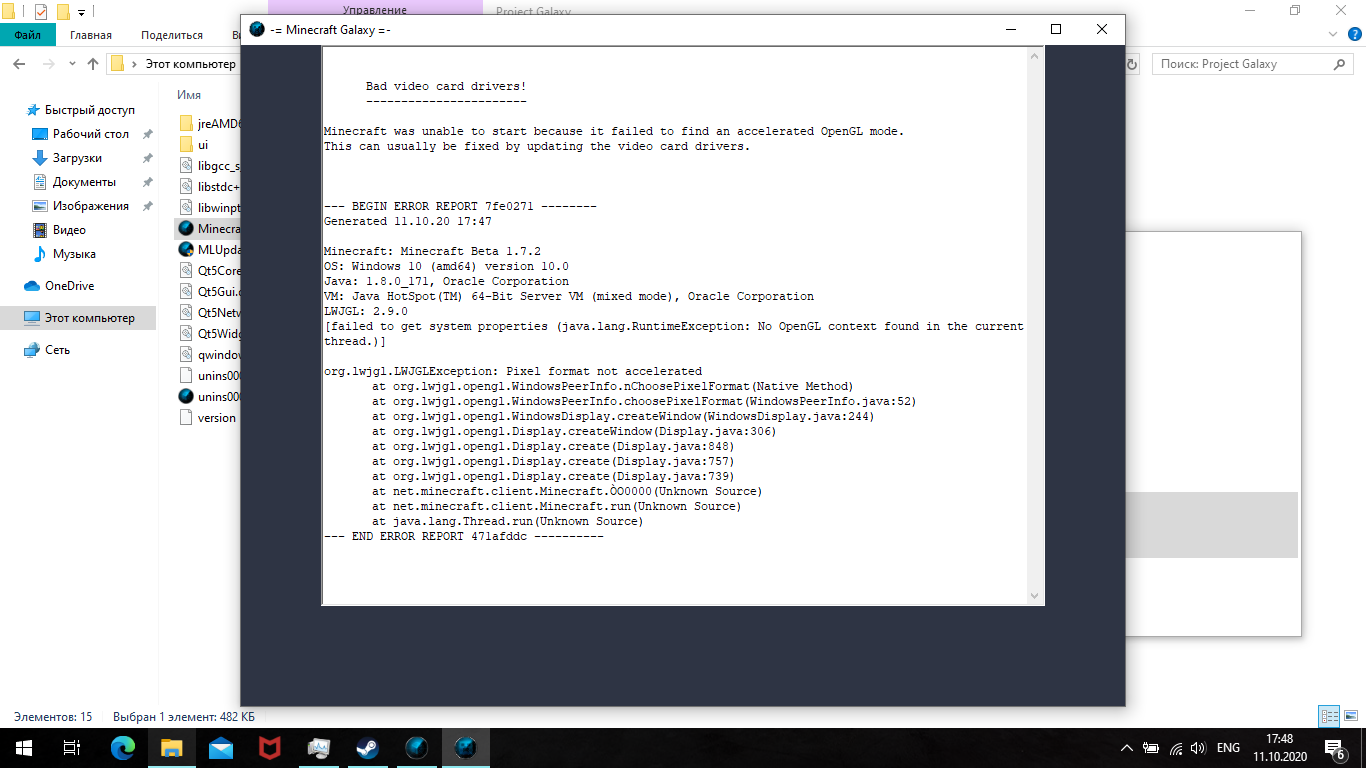Switch to the Главная ribbon tab
Image resolution: width=1366 pixels, height=768 pixels.
pyautogui.click(x=91, y=35)
